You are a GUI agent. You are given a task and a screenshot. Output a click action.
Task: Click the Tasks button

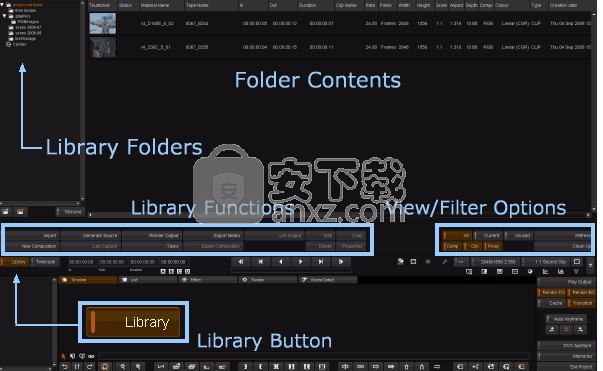pyautogui.click(x=152, y=246)
